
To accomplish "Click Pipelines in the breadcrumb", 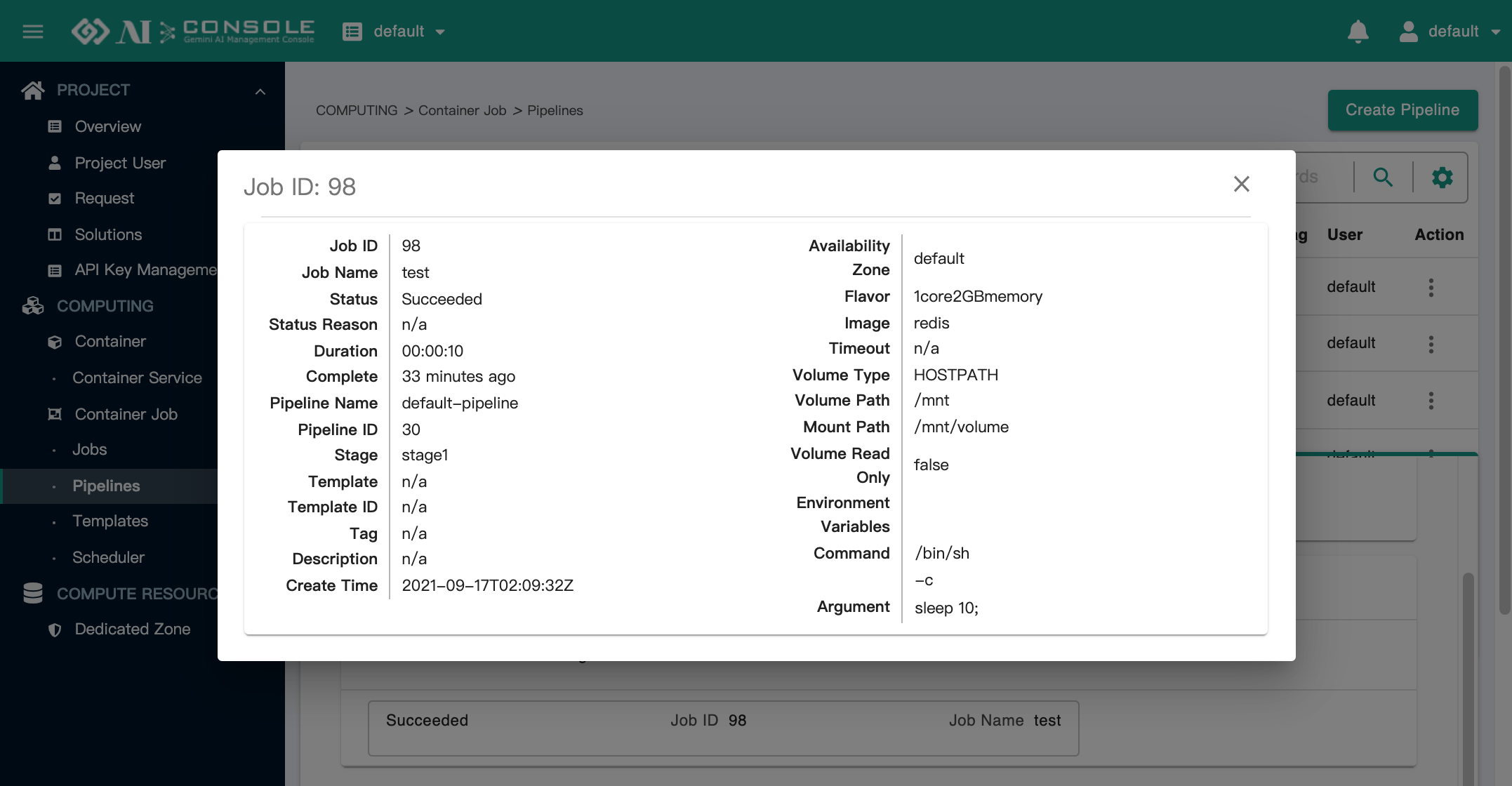I will [x=555, y=110].
